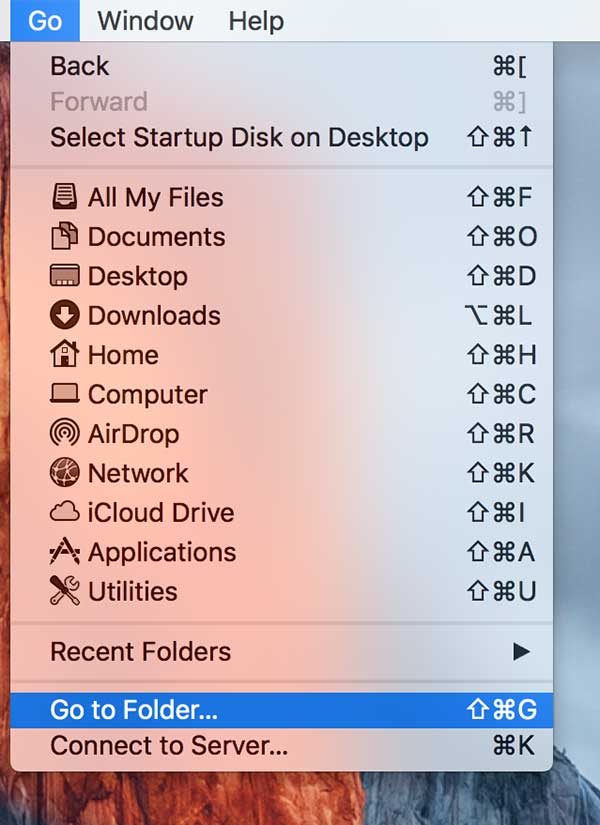Screen dimensions: 600x825
Task: Click the Downloads arrow icon
Action: (63, 315)
